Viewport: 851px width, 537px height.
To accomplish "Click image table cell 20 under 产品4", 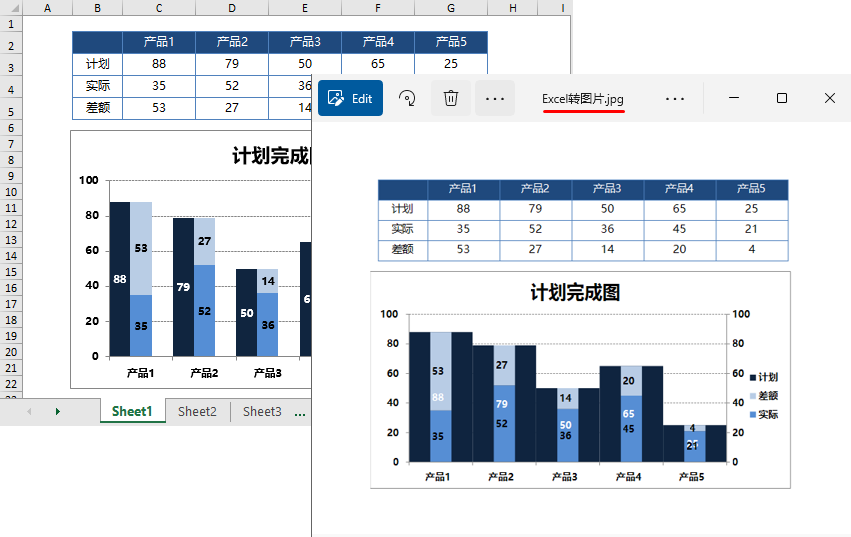I will click(679, 249).
